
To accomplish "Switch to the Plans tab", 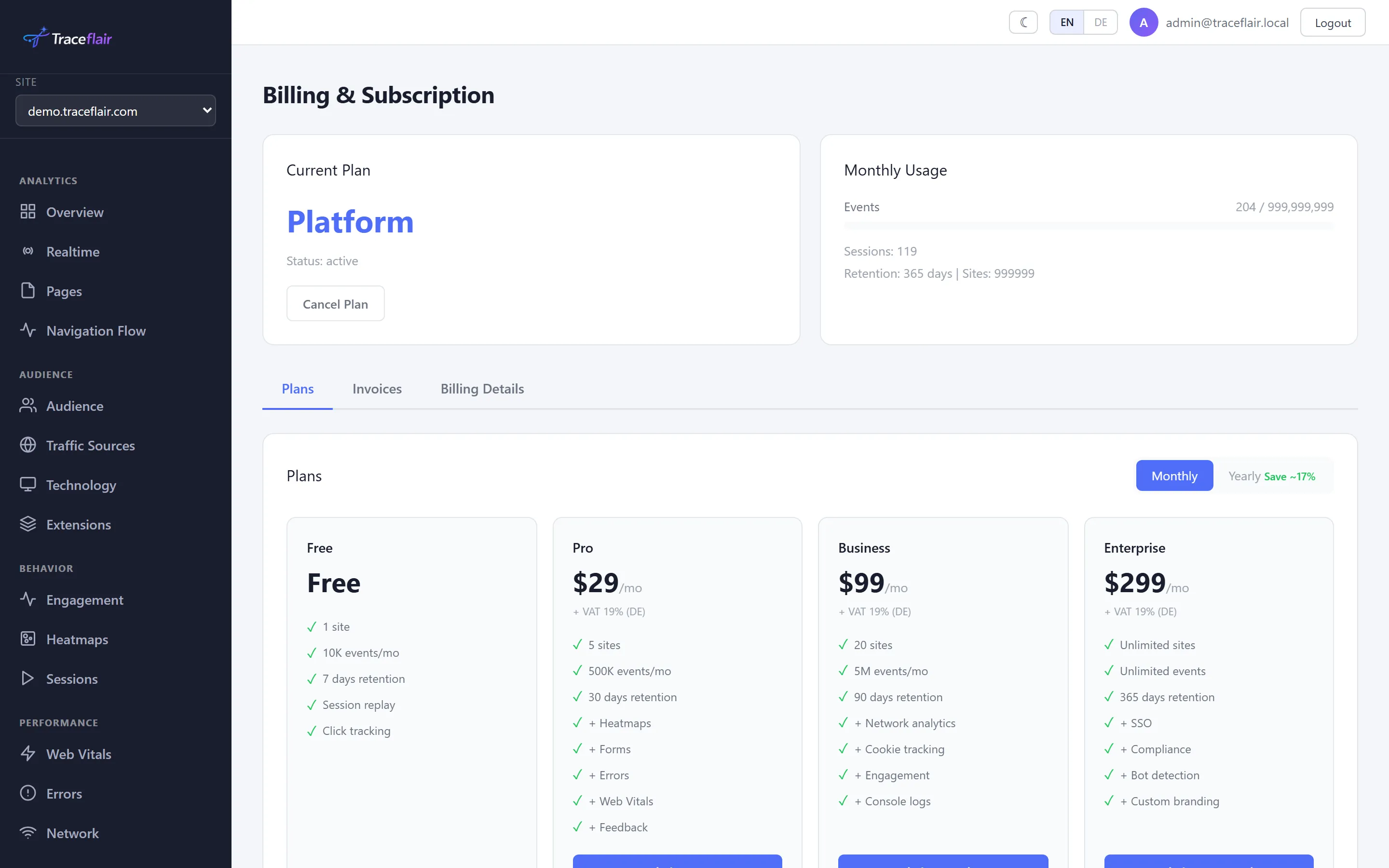I will pyautogui.click(x=297, y=389).
